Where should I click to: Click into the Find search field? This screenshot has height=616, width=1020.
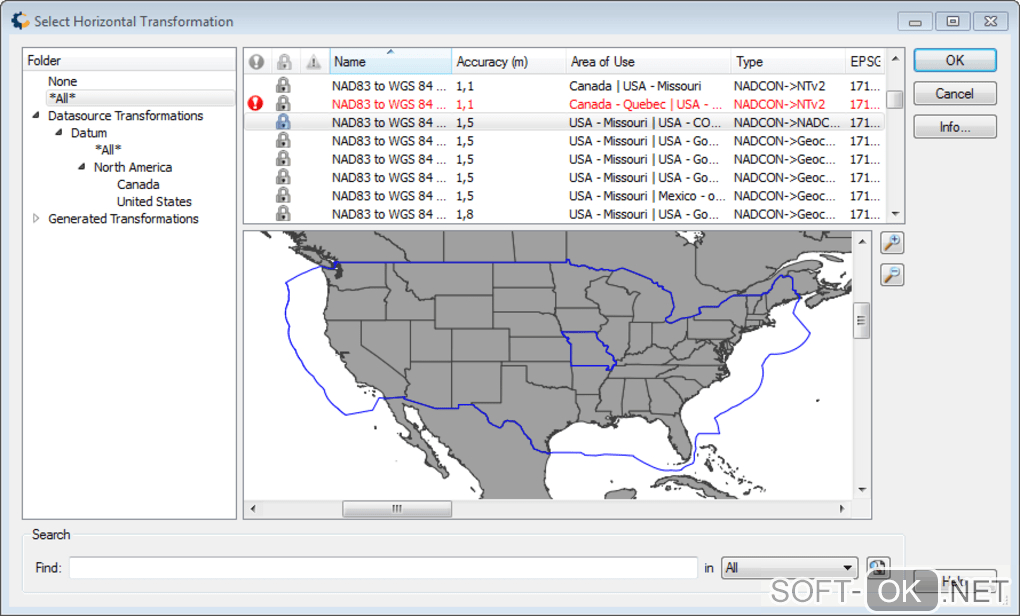click(383, 568)
